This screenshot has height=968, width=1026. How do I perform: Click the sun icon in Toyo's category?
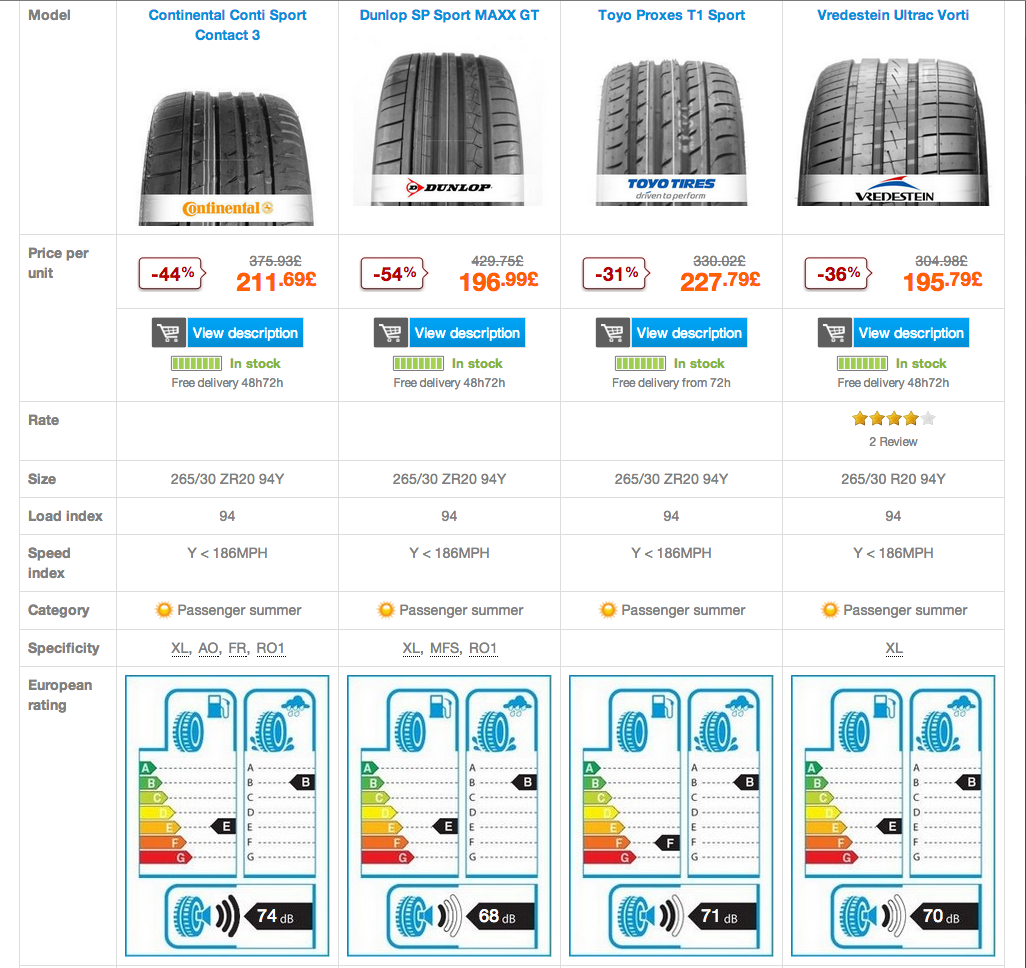pyautogui.click(x=607, y=610)
